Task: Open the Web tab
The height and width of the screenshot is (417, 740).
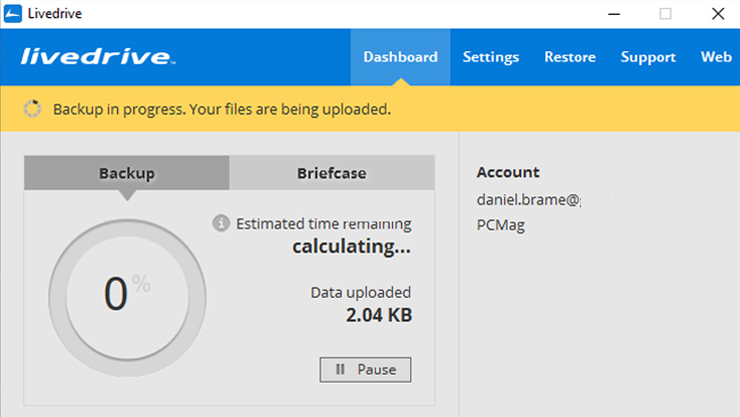Action: coord(716,57)
